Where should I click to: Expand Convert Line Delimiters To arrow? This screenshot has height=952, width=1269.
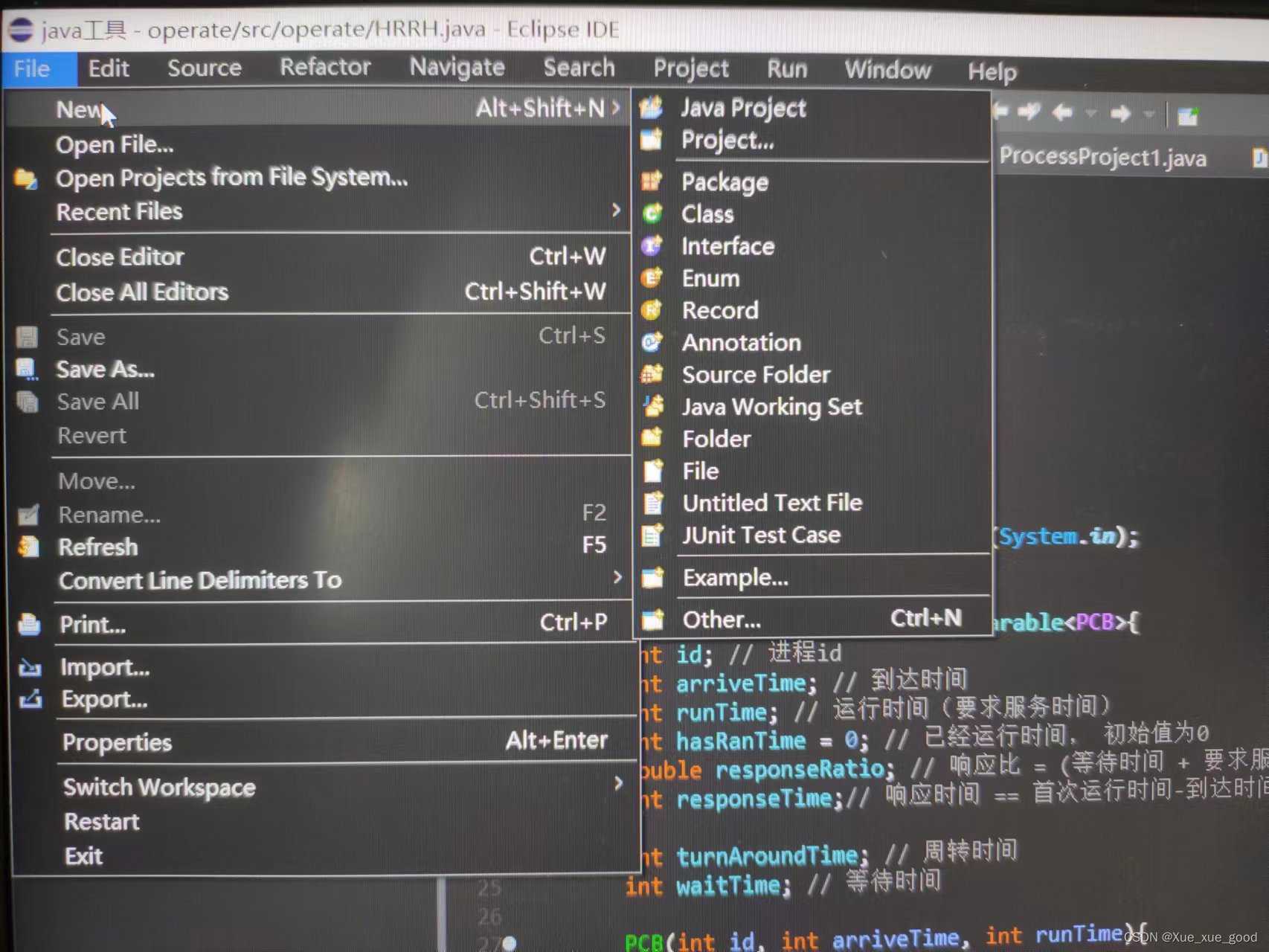(617, 577)
